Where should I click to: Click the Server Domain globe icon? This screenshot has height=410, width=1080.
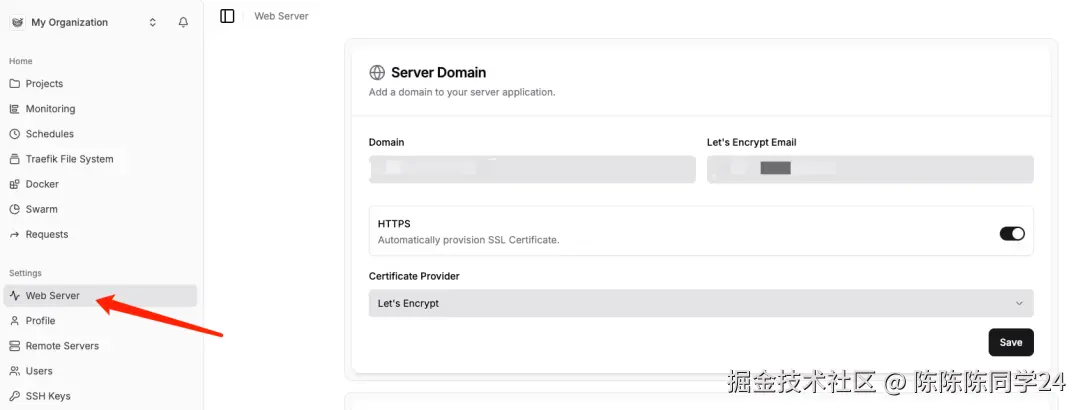pyautogui.click(x=377, y=72)
